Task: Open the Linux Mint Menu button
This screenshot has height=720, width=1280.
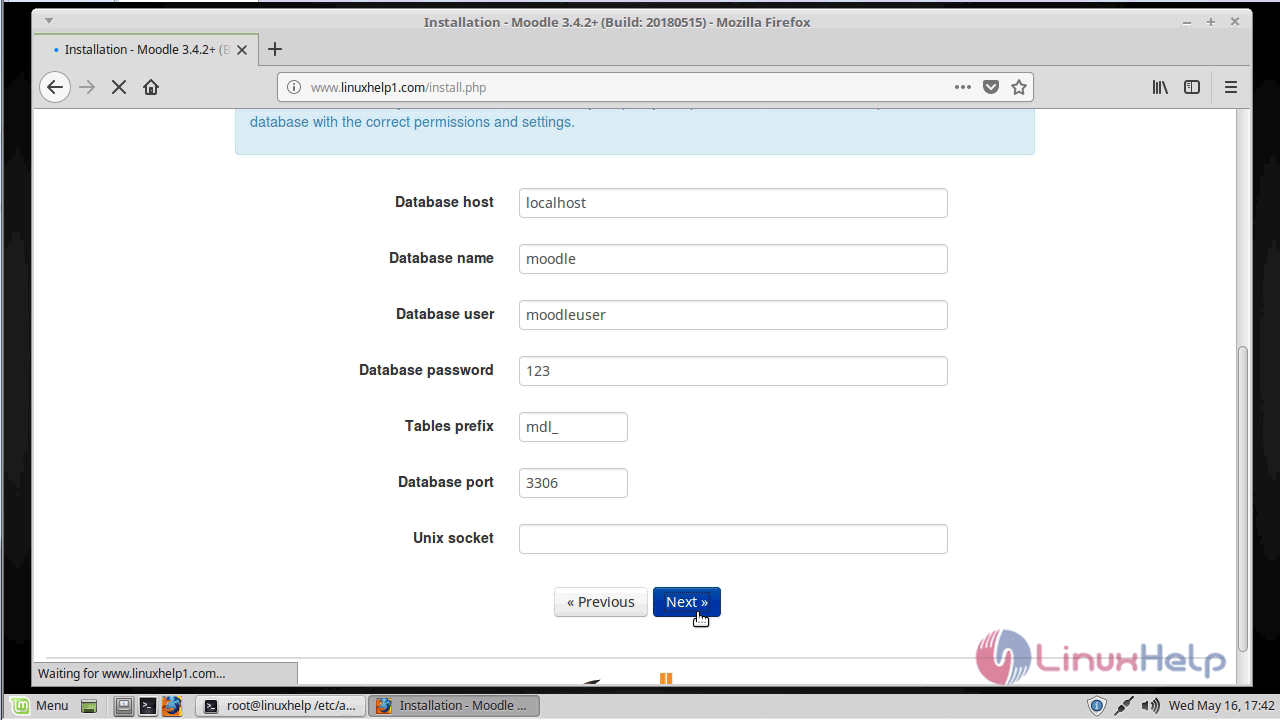Action: (x=40, y=705)
